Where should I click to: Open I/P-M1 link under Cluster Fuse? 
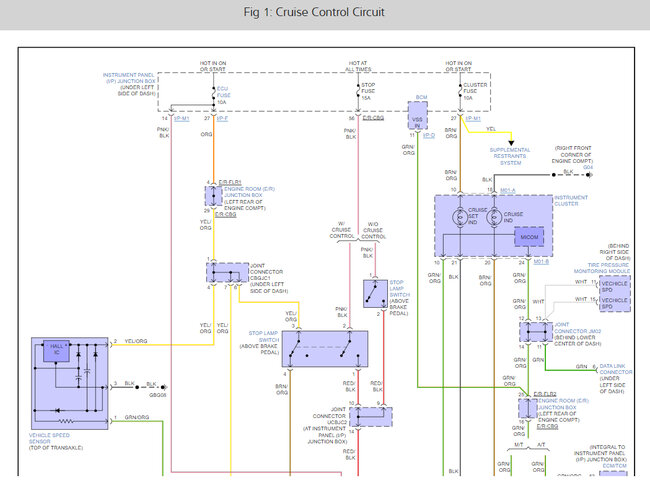473,119
